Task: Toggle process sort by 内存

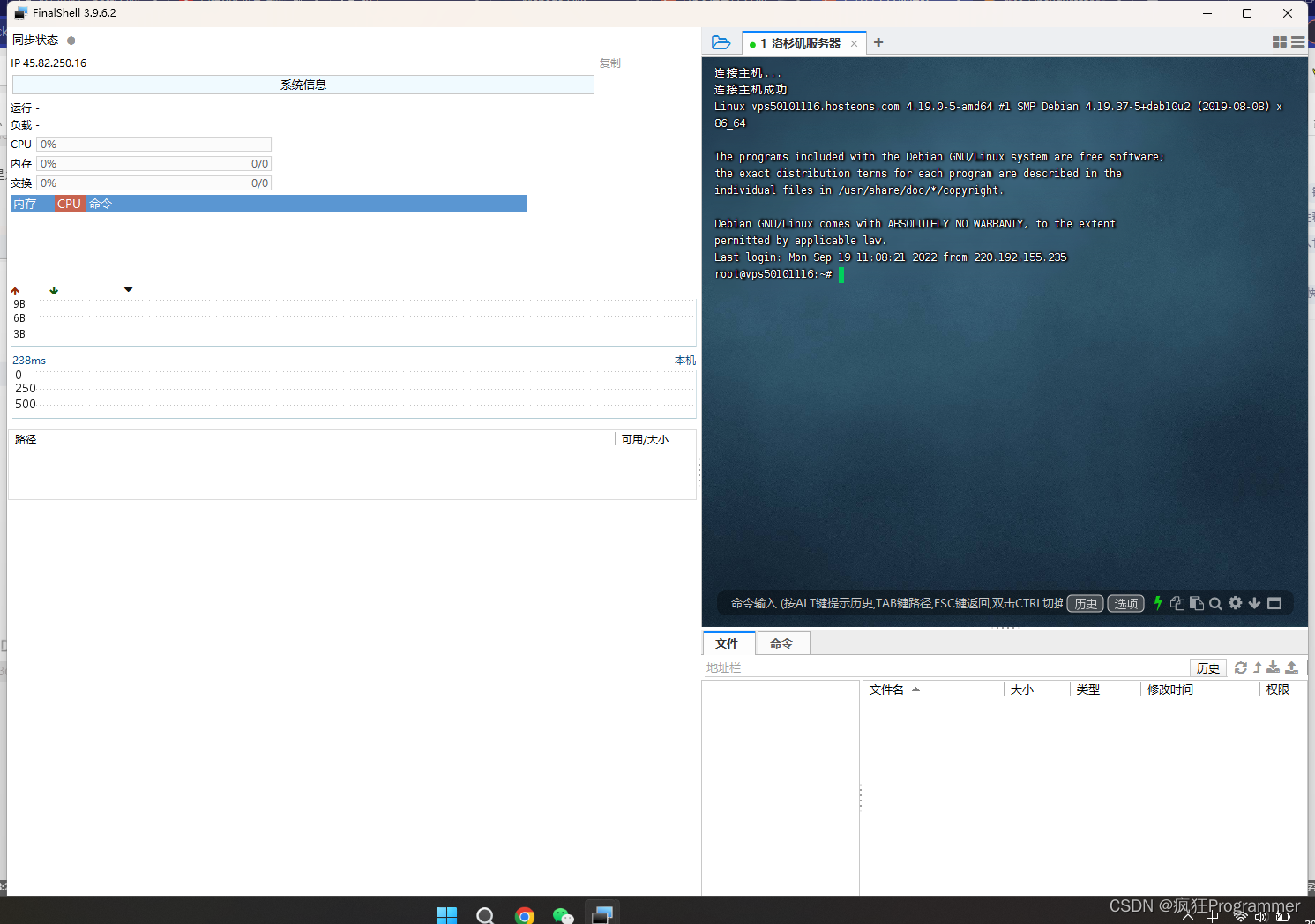Action: pos(26,204)
